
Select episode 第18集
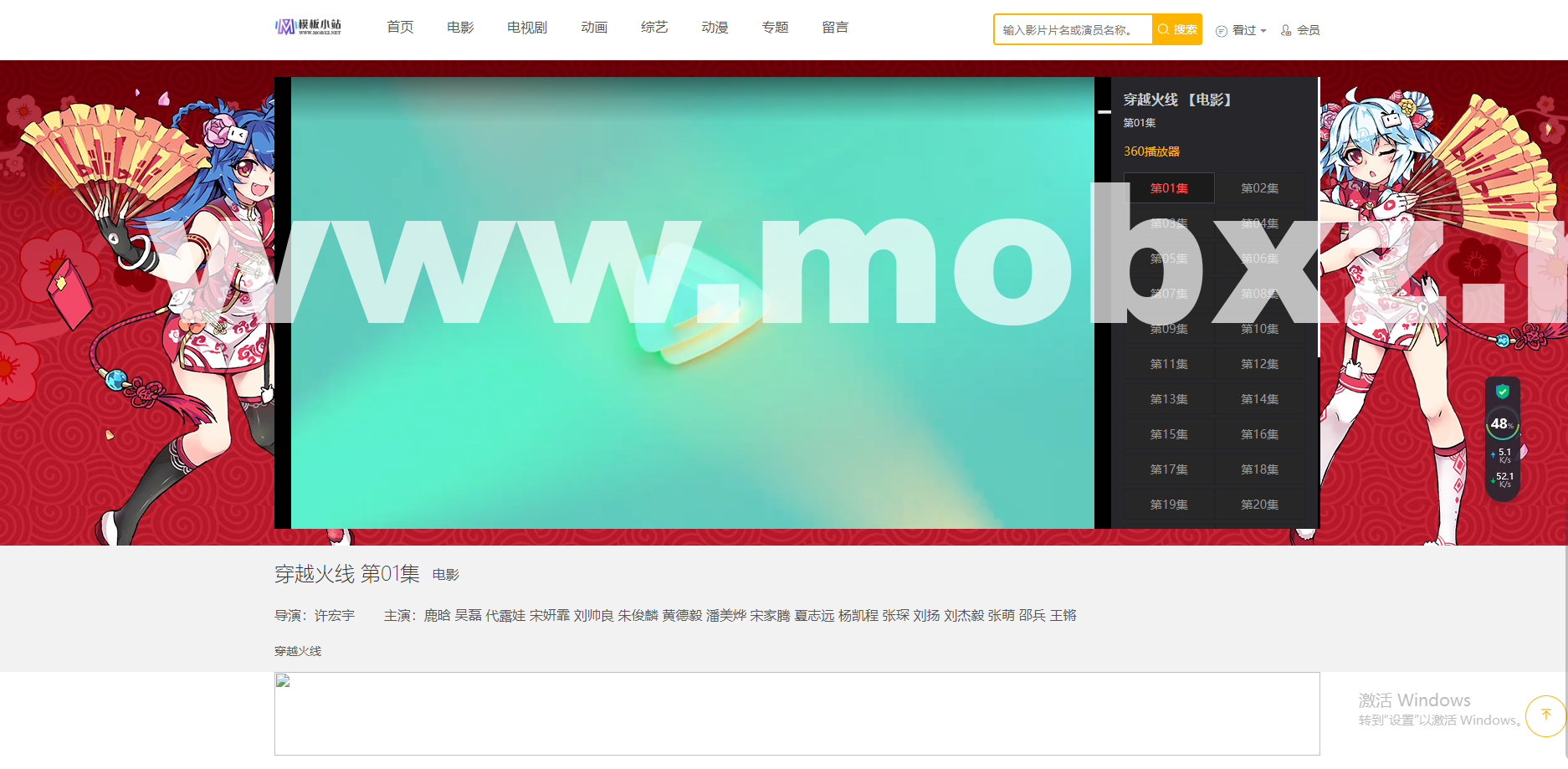pyautogui.click(x=1259, y=469)
